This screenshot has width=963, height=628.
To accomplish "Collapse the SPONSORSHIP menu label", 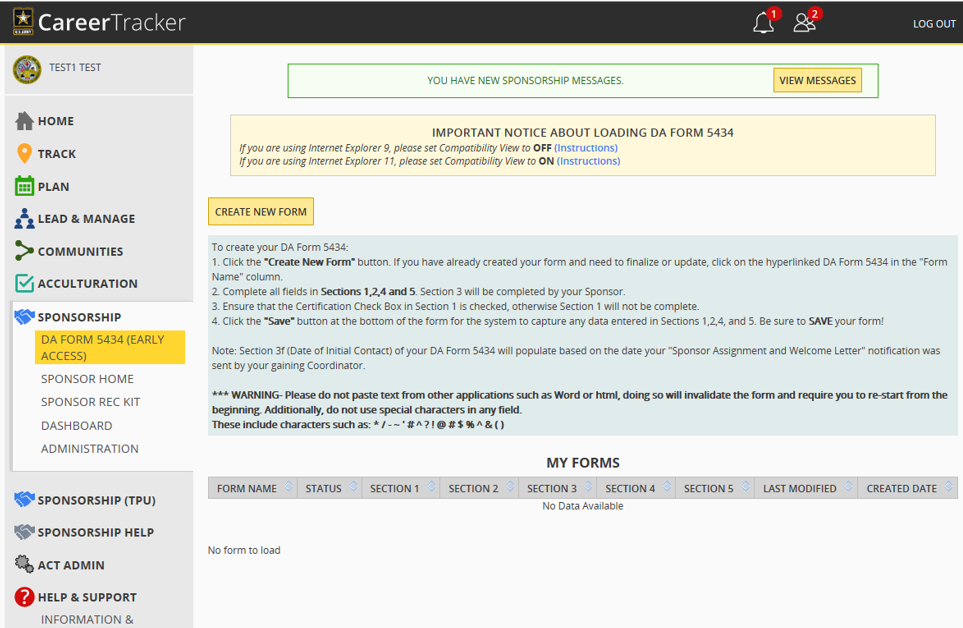I will 79,317.
